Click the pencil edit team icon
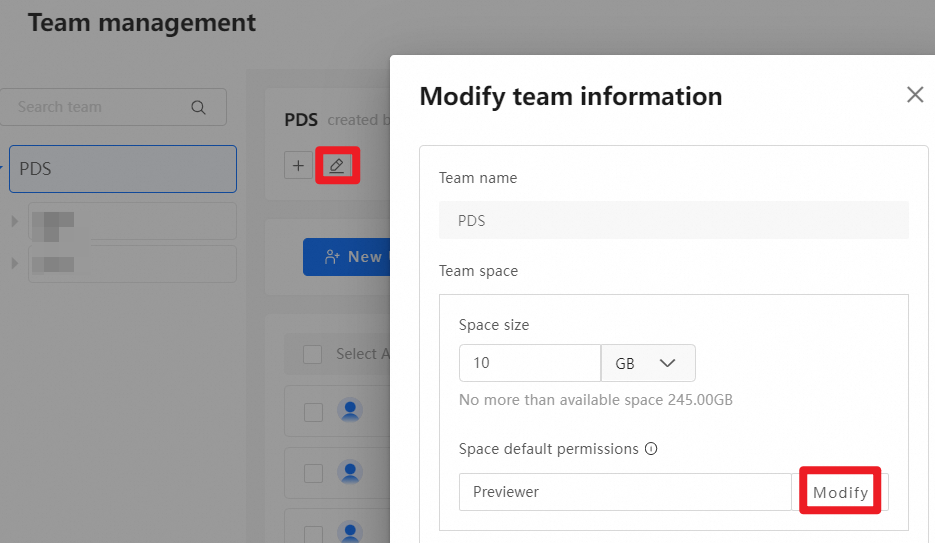935x543 pixels. click(x=337, y=165)
